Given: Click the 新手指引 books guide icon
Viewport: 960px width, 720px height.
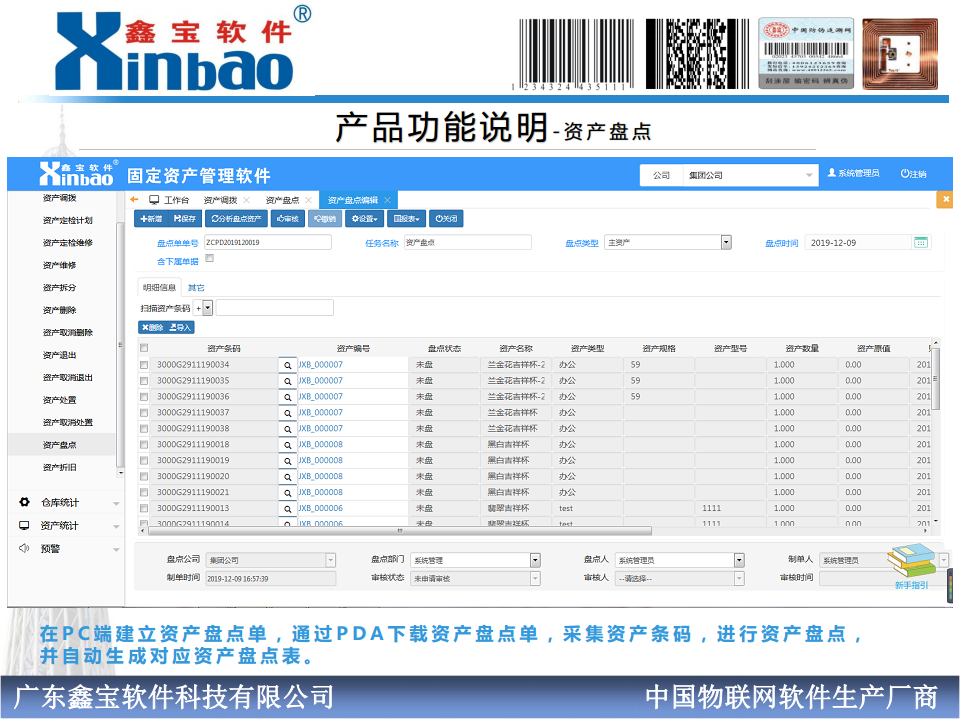Looking at the screenshot, I should tap(912, 560).
